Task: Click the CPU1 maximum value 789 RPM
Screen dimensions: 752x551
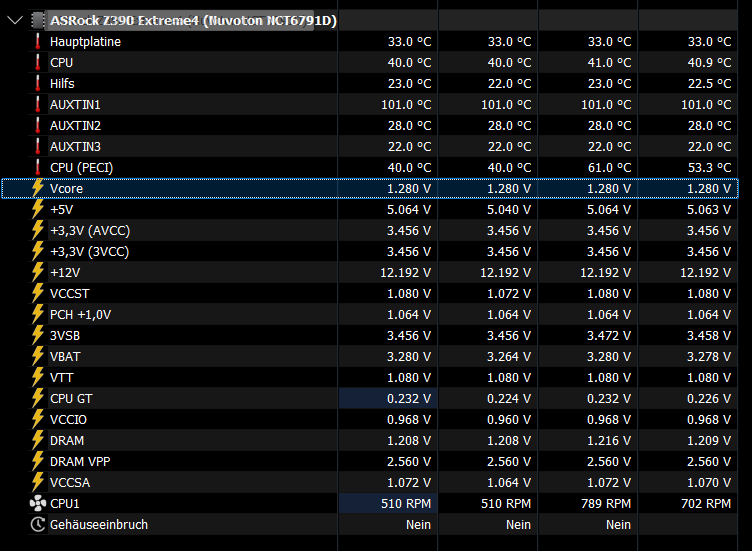Action: [x=606, y=504]
